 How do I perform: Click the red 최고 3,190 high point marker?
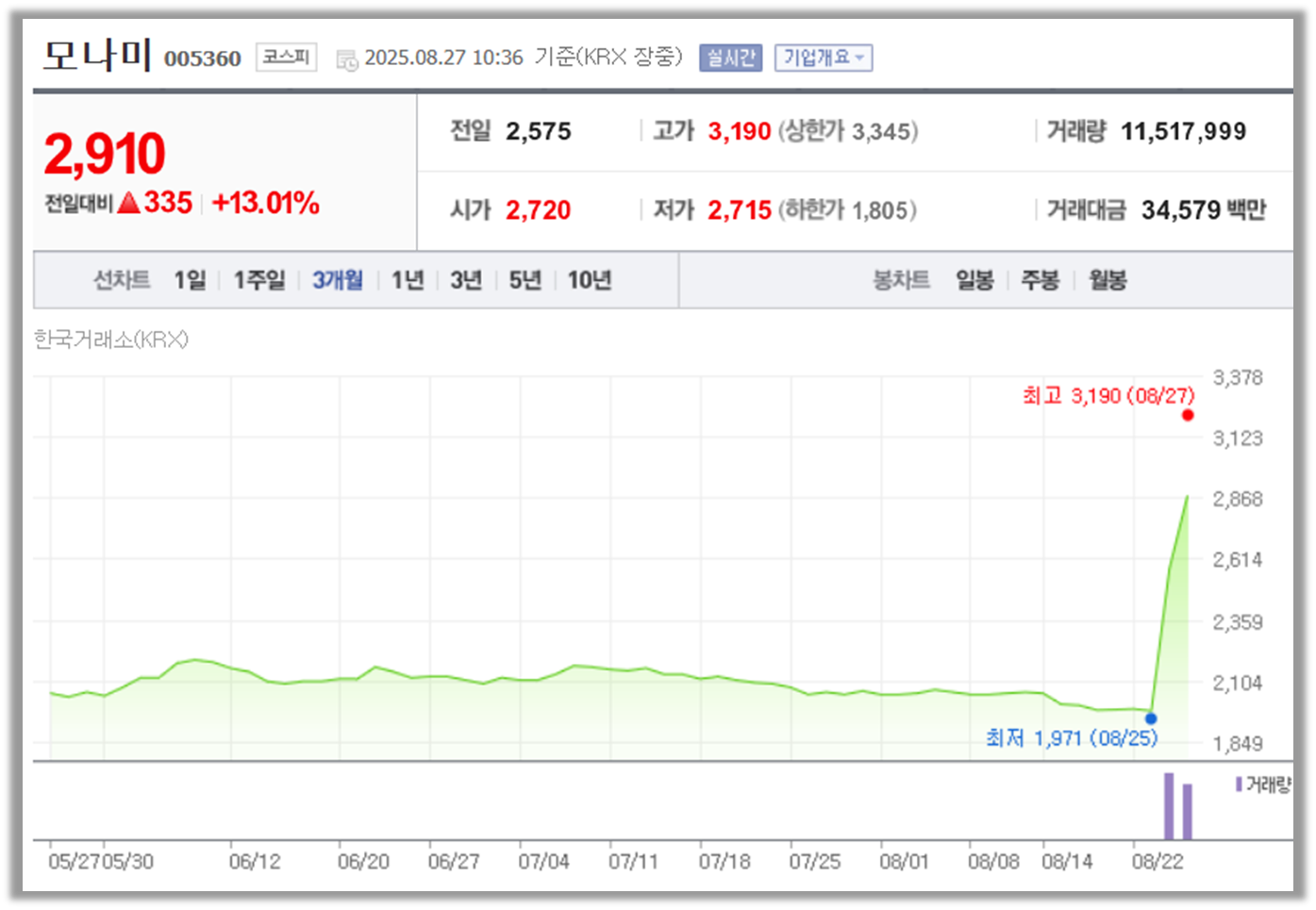point(1188,415)
